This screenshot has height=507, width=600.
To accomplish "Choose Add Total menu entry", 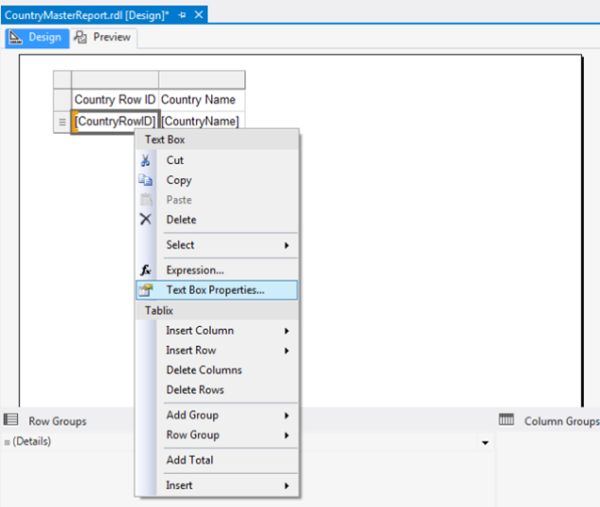I will [217, 460].
